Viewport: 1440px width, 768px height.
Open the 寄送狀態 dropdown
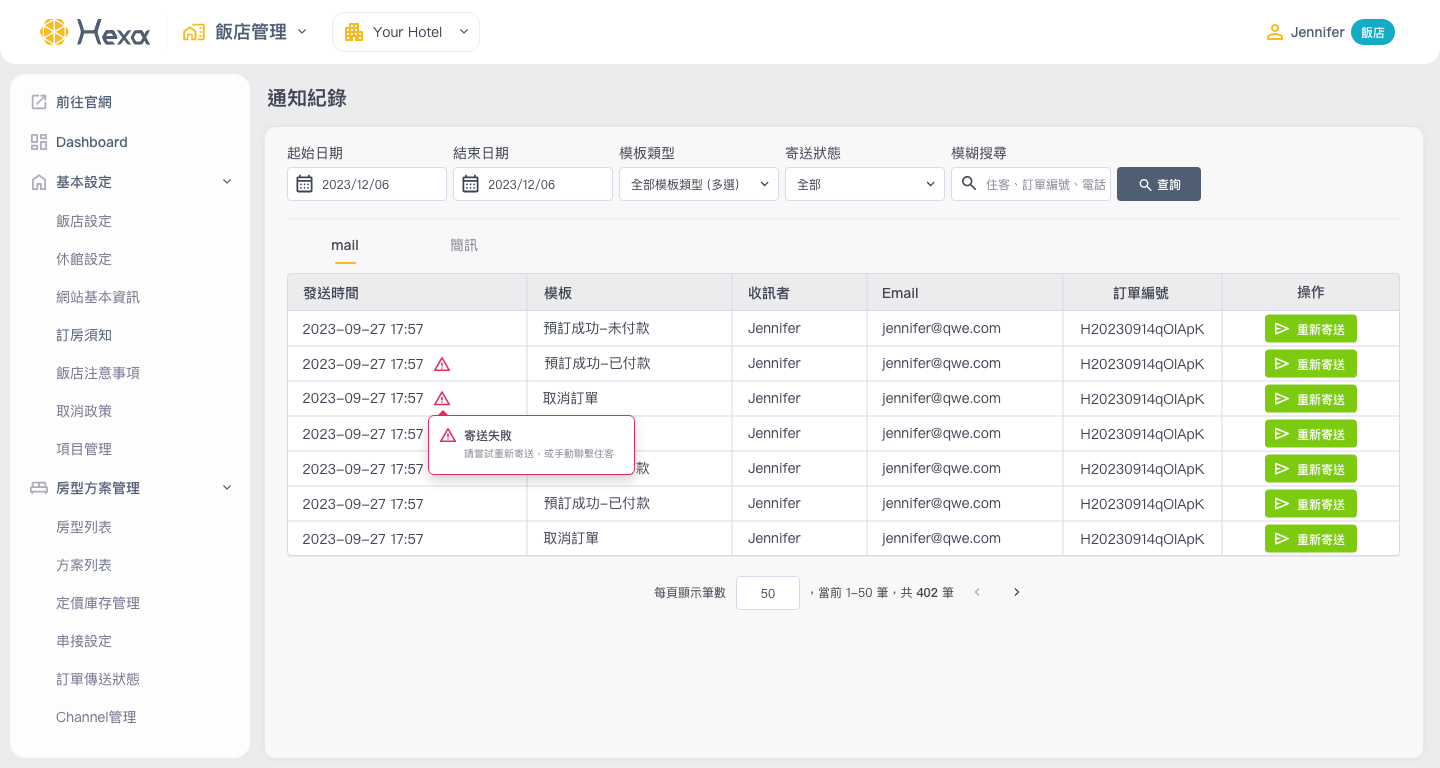864,184
